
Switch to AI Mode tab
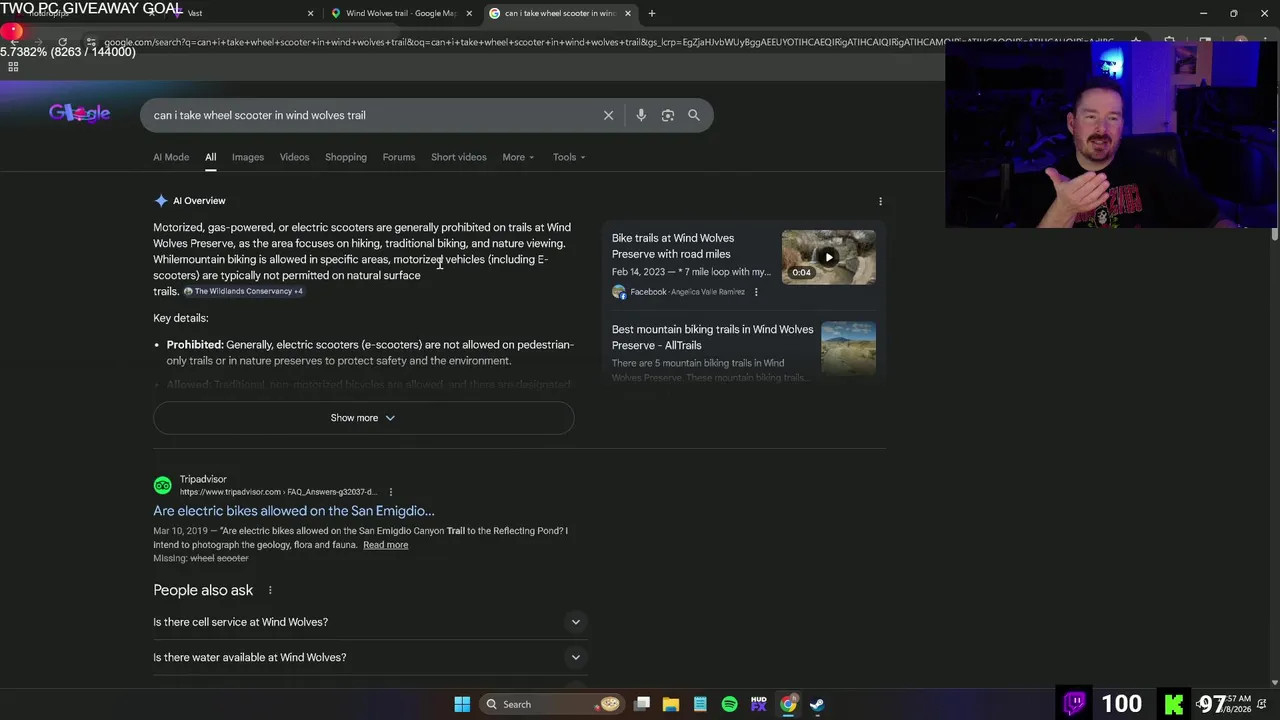click(x=171, y=157)
